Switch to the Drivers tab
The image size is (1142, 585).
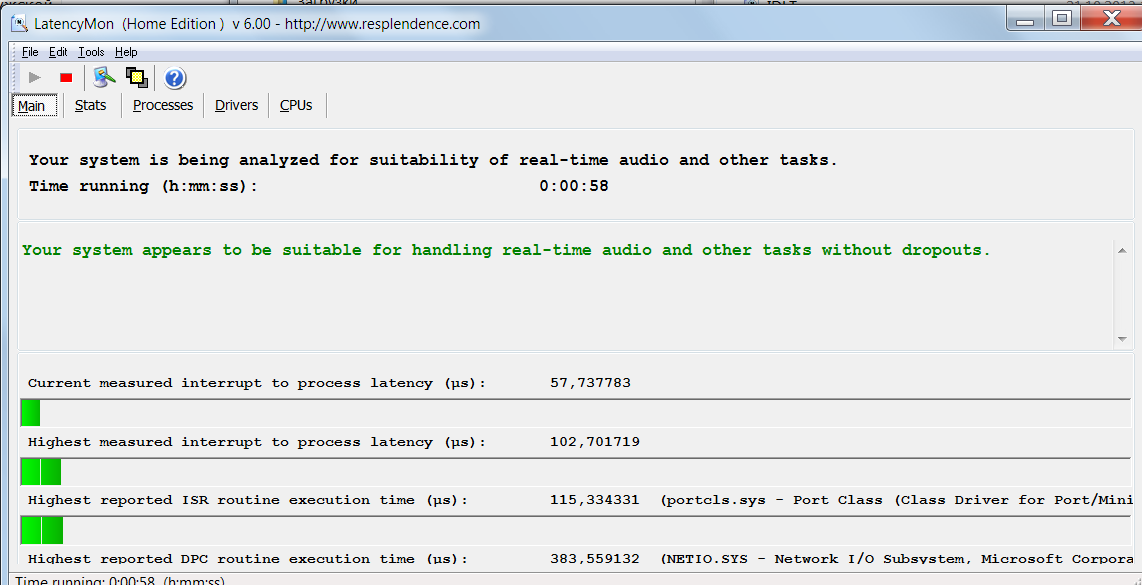(237, 106)
